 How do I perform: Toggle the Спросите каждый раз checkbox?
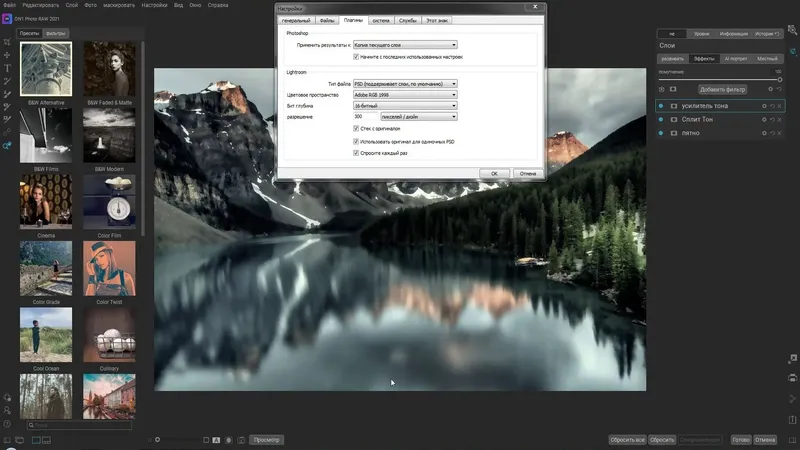click(356, 153)
